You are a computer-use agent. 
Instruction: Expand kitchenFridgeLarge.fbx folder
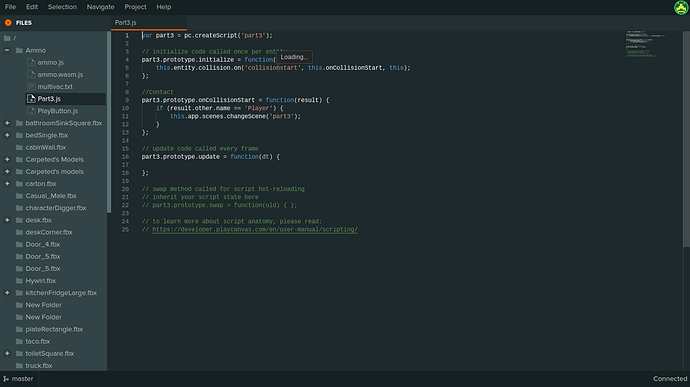point(7,292)
